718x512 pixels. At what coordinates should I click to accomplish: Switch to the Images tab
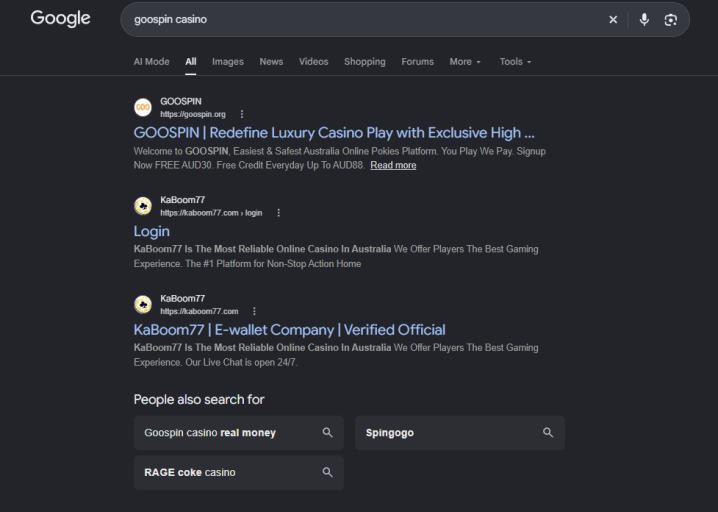point(228,62)
